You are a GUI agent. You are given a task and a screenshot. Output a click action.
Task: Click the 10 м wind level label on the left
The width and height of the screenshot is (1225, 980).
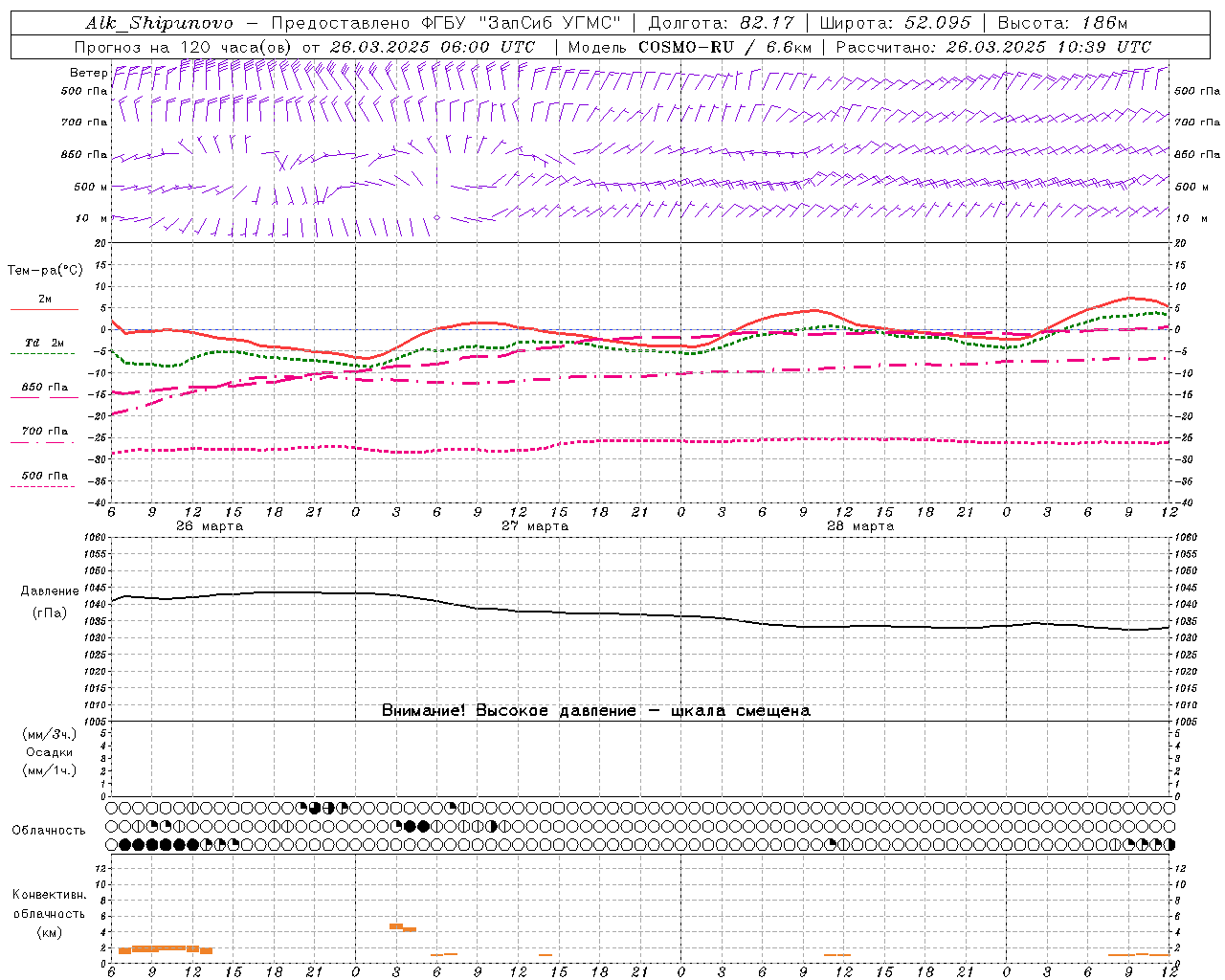92,218
